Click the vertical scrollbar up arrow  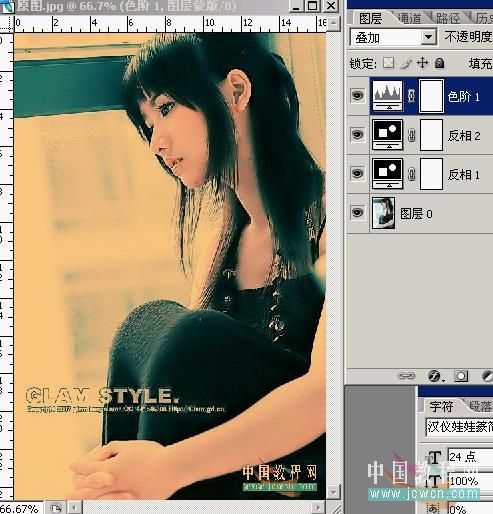(x=333, y=23)
